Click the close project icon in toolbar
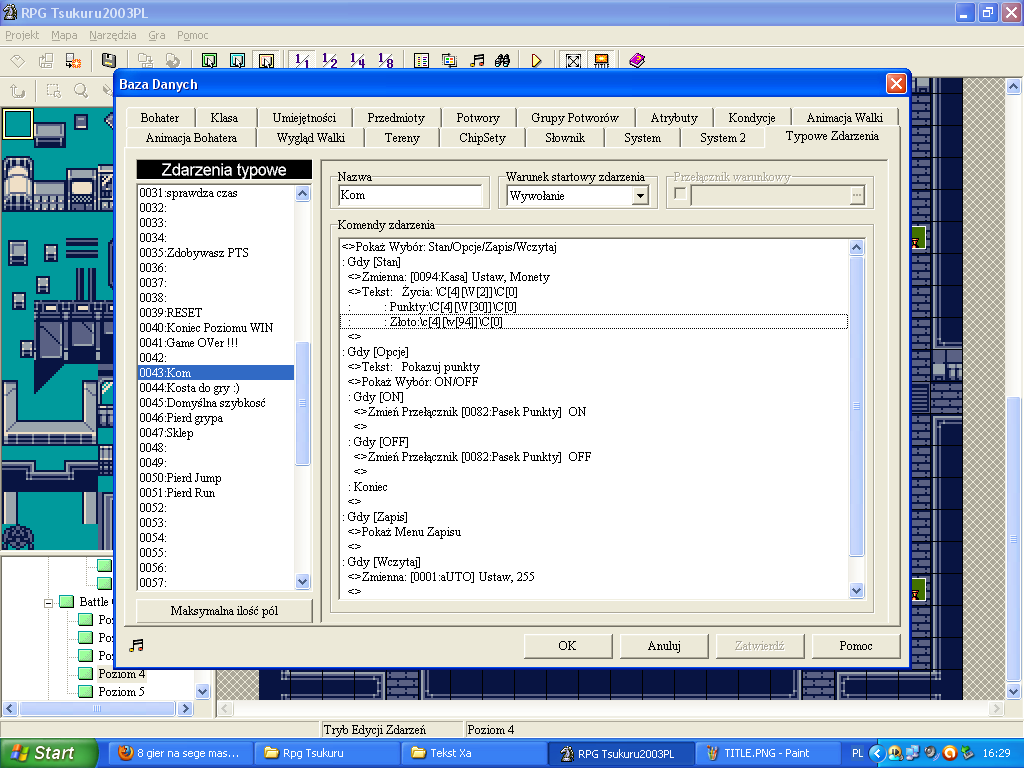The height and width of the screenshot is (768, 1024). (x=73, y=61)
